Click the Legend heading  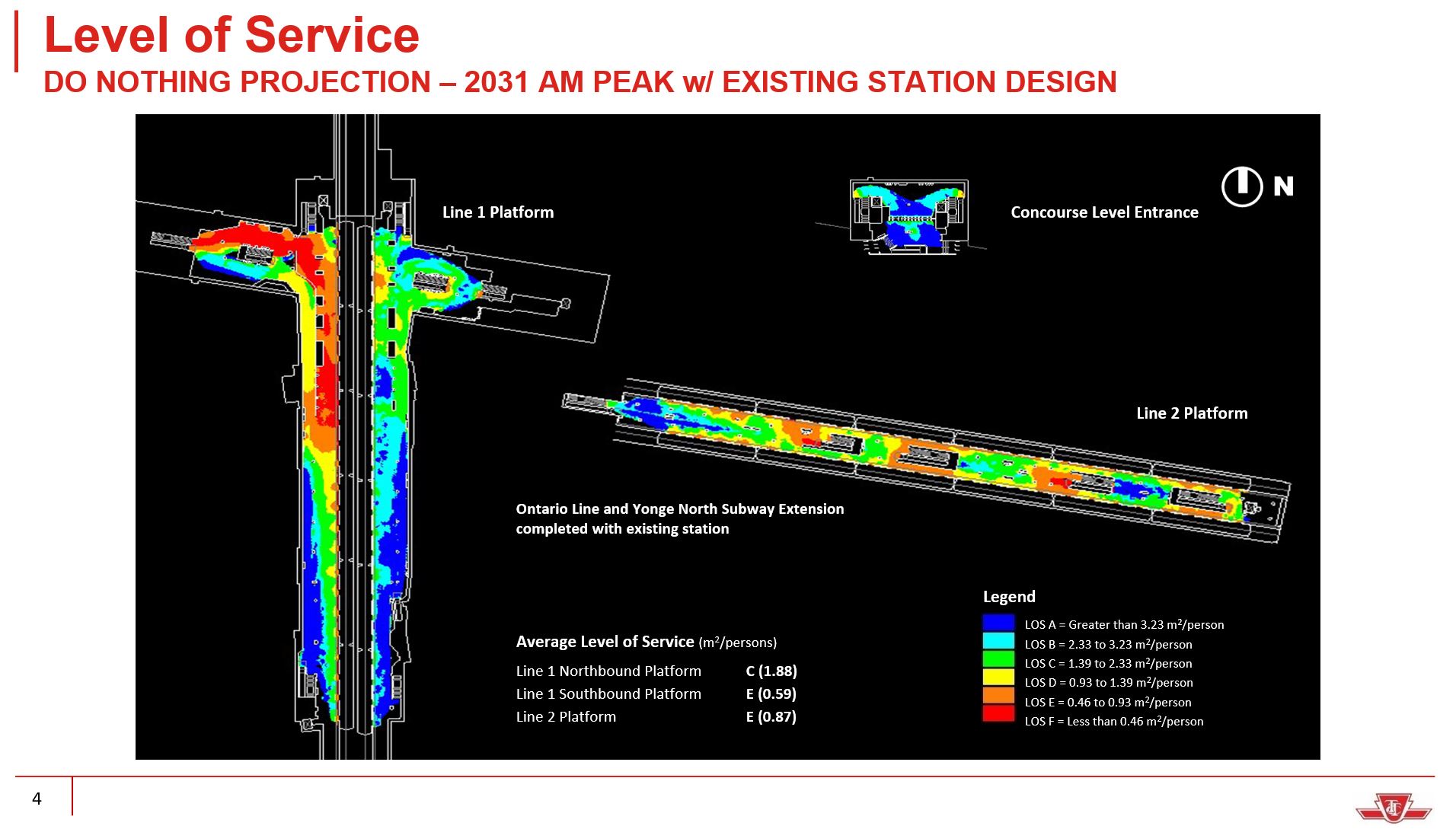(x=1009, y=597)
